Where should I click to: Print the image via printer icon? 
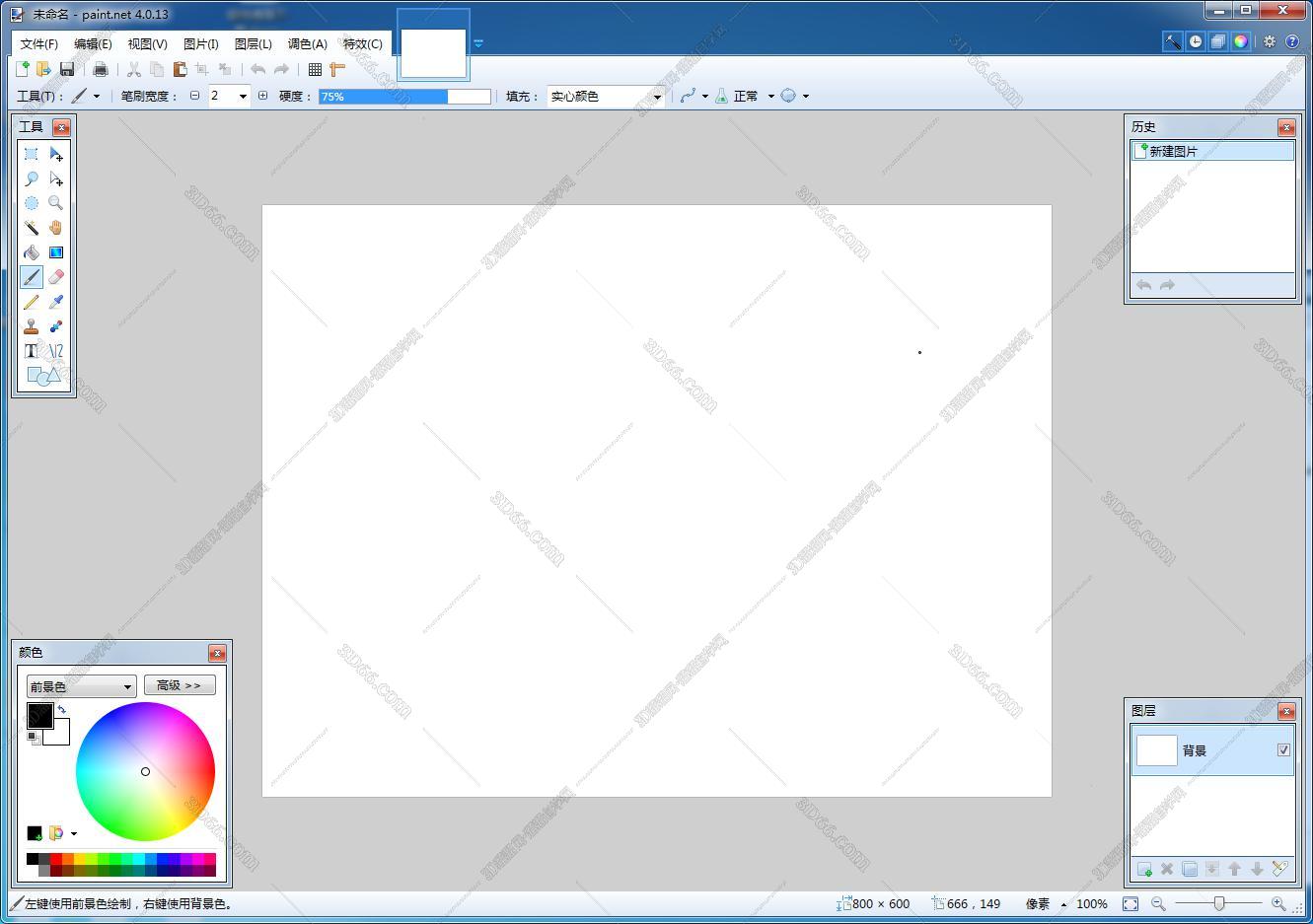(100, 69)
